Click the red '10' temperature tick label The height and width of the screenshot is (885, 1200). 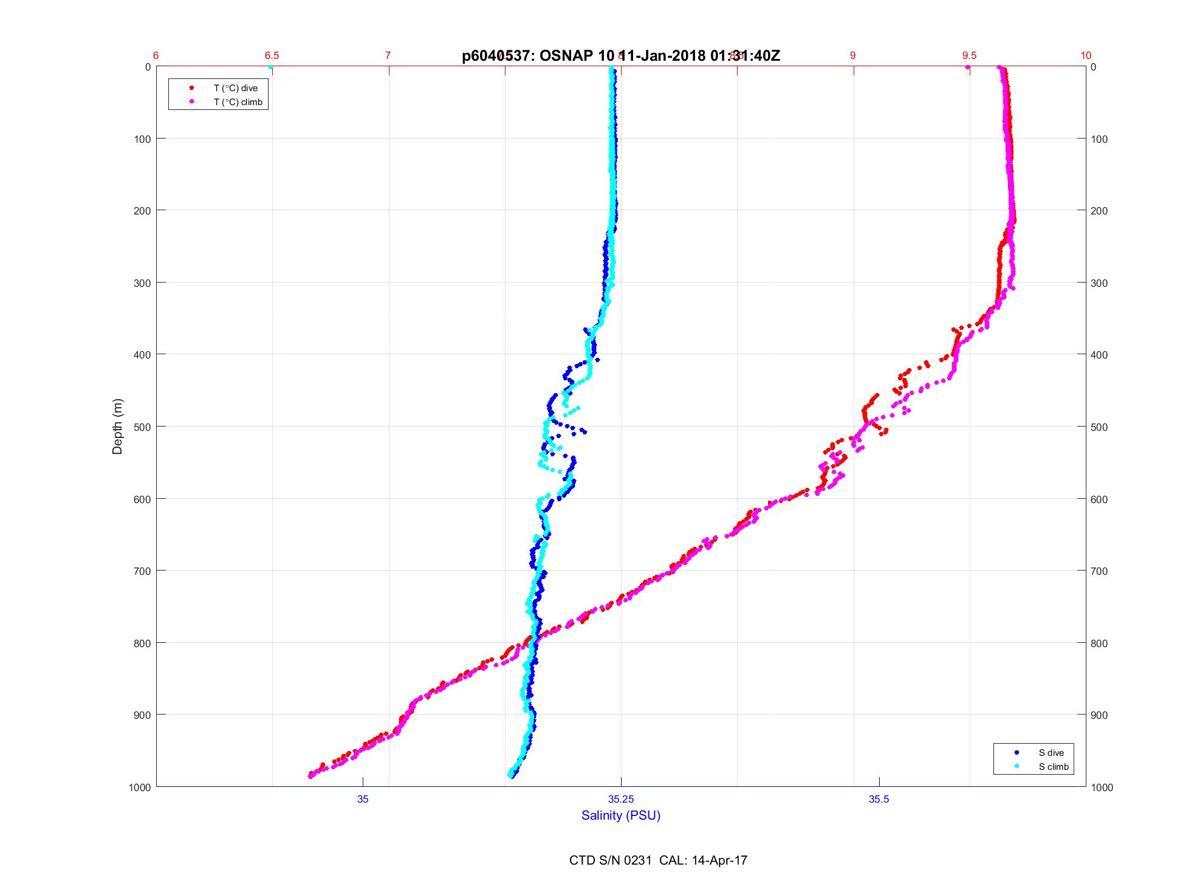(x=1086, y=56)
